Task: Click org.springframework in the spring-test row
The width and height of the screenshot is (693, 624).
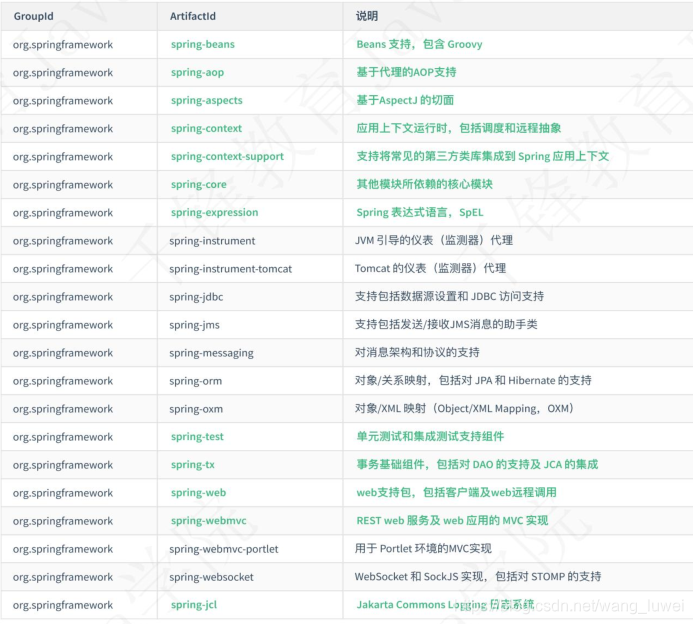Action: pos(63,437)
